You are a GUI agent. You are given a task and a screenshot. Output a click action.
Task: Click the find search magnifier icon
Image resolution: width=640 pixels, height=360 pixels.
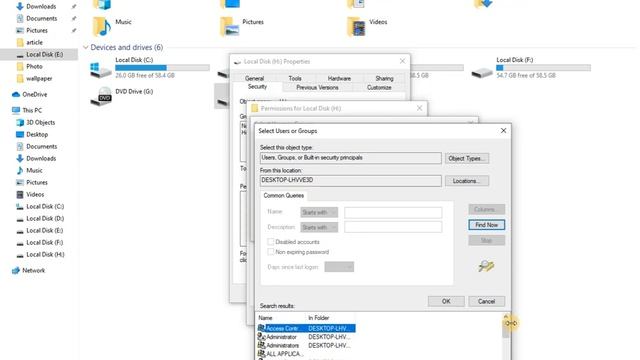coord(486,266)
